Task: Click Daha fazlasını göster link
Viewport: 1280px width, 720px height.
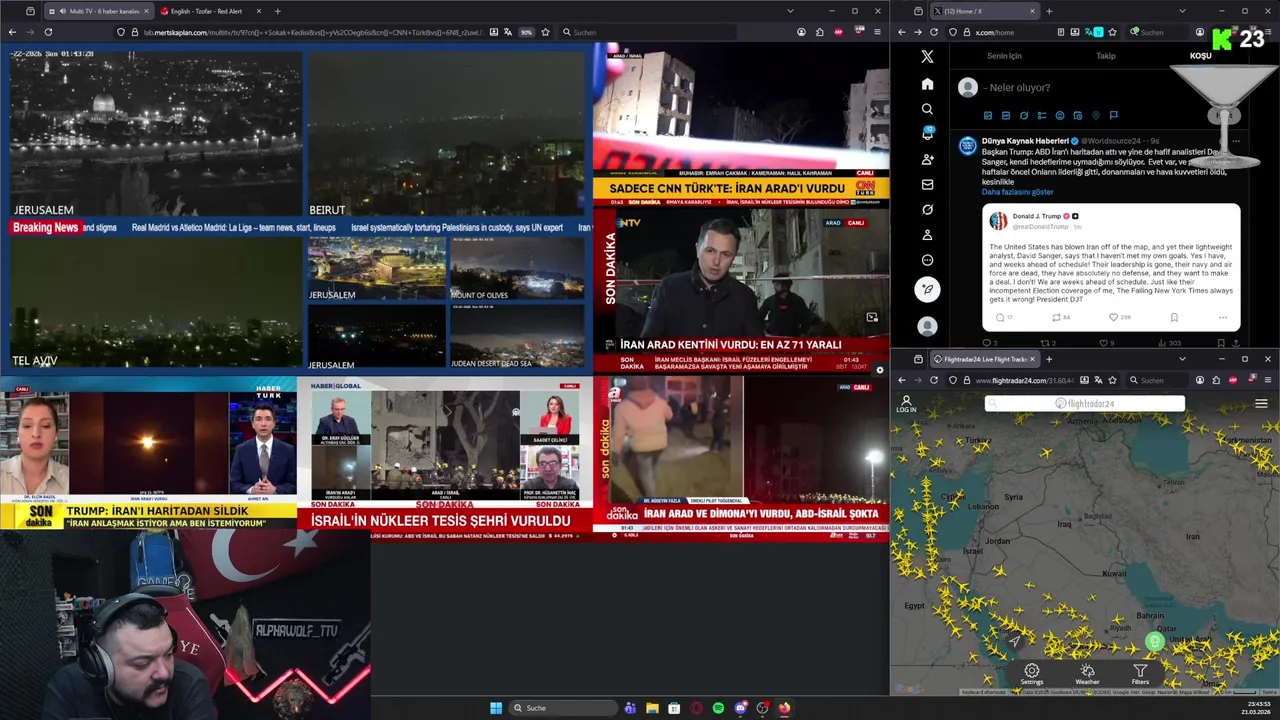Action: click(1017, 192)
